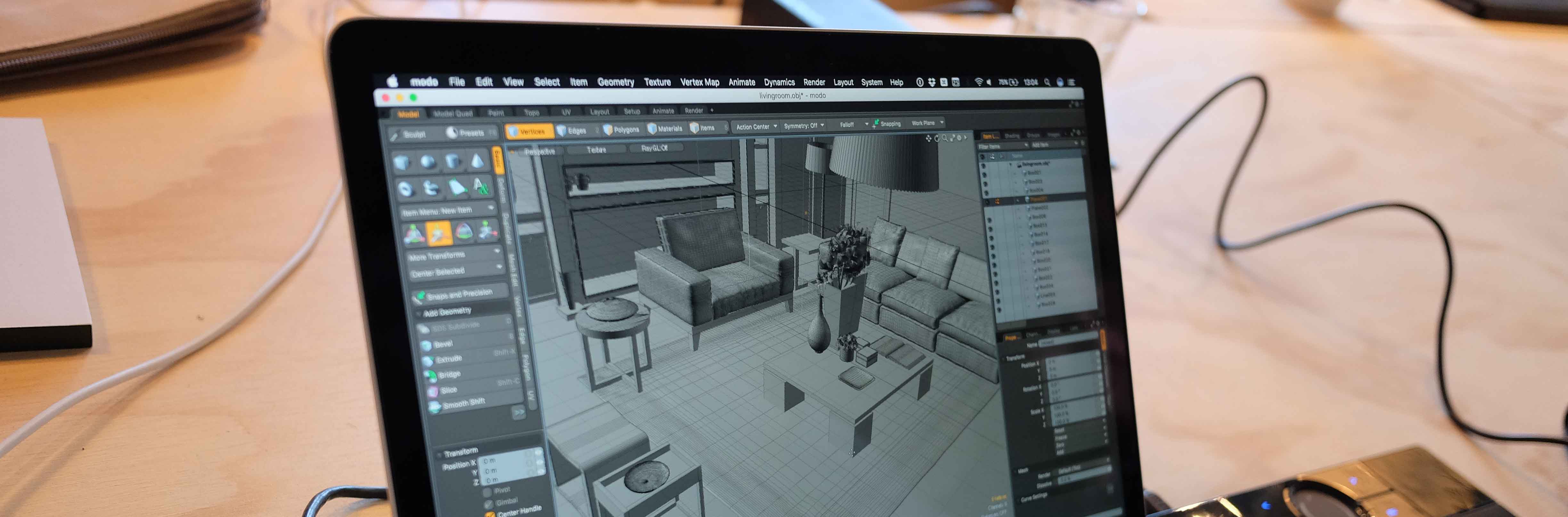Select the cone primitive tool
This screenshot has width=1568, height=517.
click(478, 161)
